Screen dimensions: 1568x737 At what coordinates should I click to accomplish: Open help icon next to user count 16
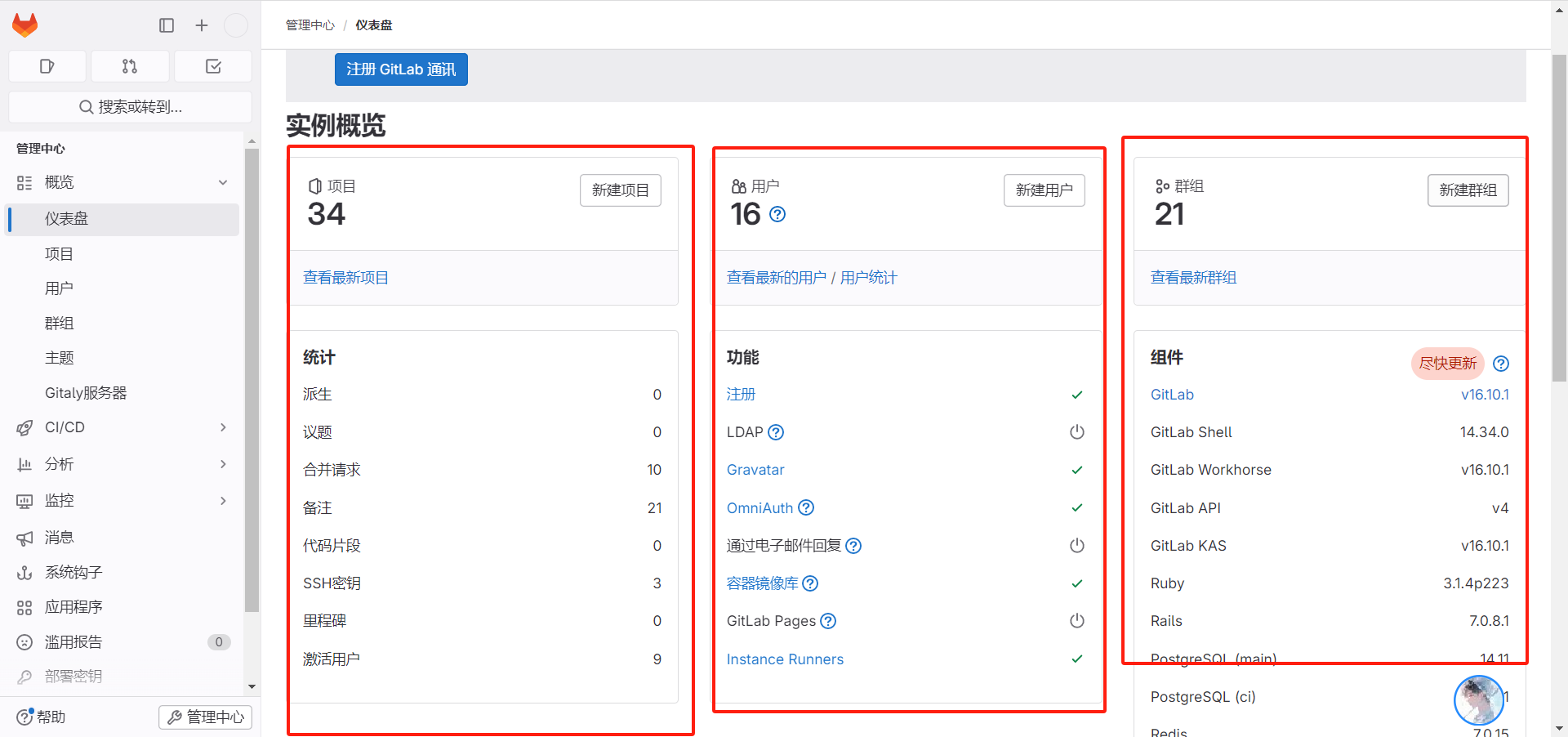(x=777, y=214)
